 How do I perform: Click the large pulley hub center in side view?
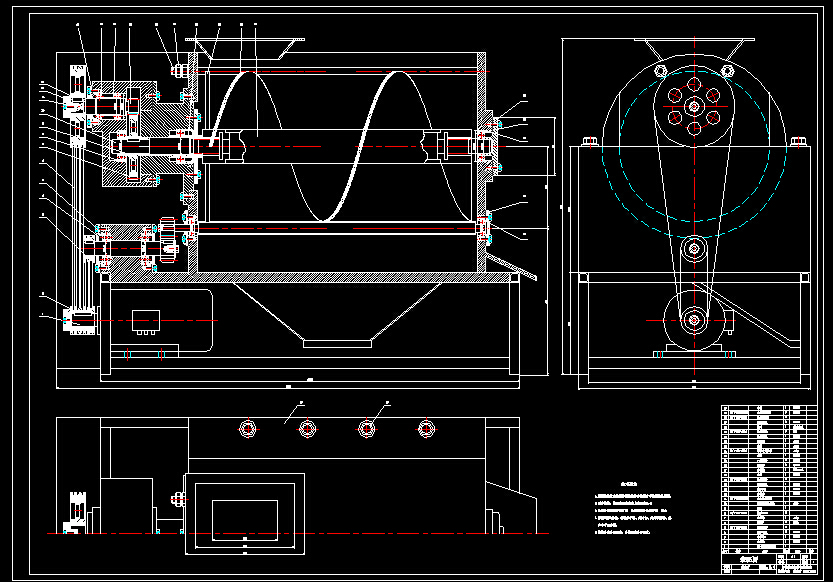coord(694,107)
